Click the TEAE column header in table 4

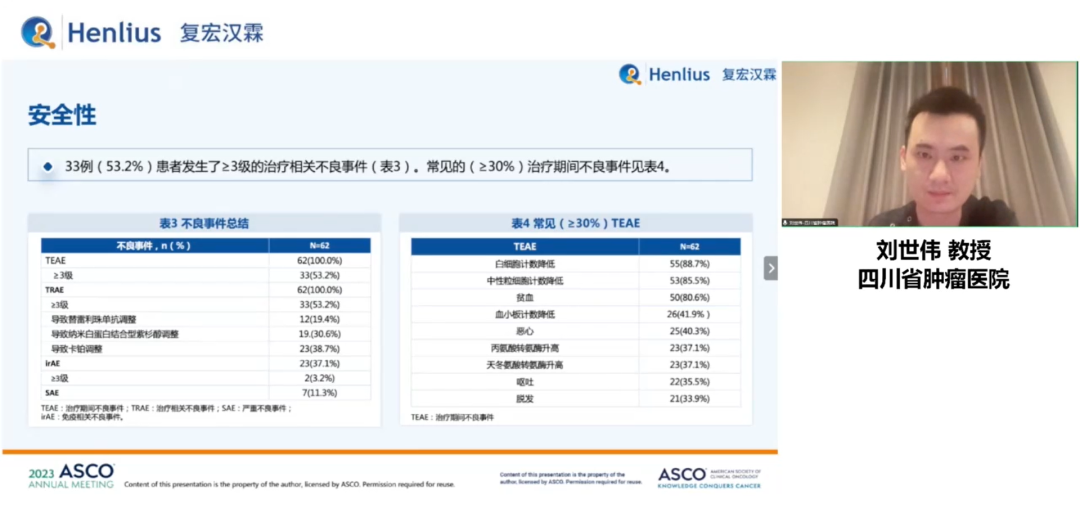525,246
